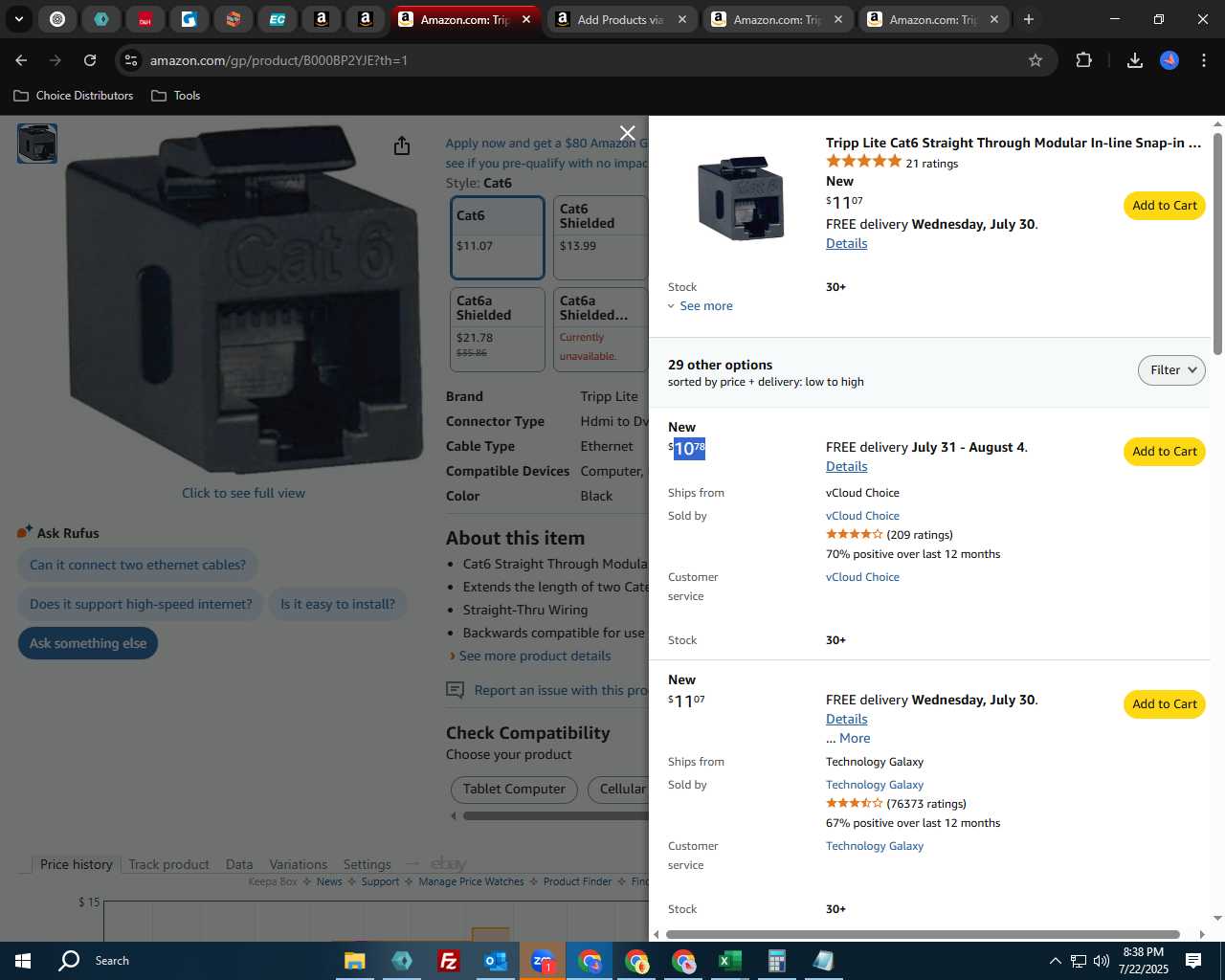Report an issue with this product

point(561,690)
